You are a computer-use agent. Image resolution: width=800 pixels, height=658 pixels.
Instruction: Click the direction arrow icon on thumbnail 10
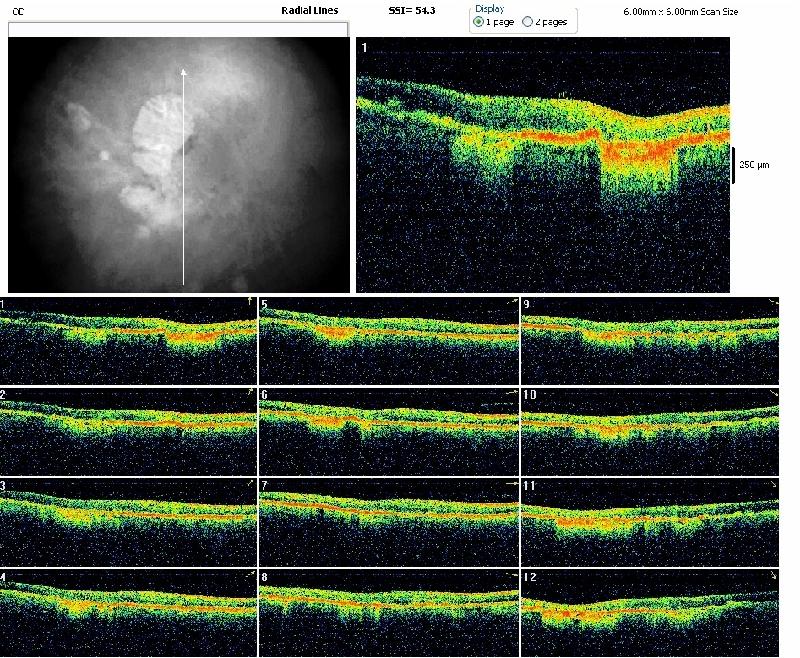(772, 392)
